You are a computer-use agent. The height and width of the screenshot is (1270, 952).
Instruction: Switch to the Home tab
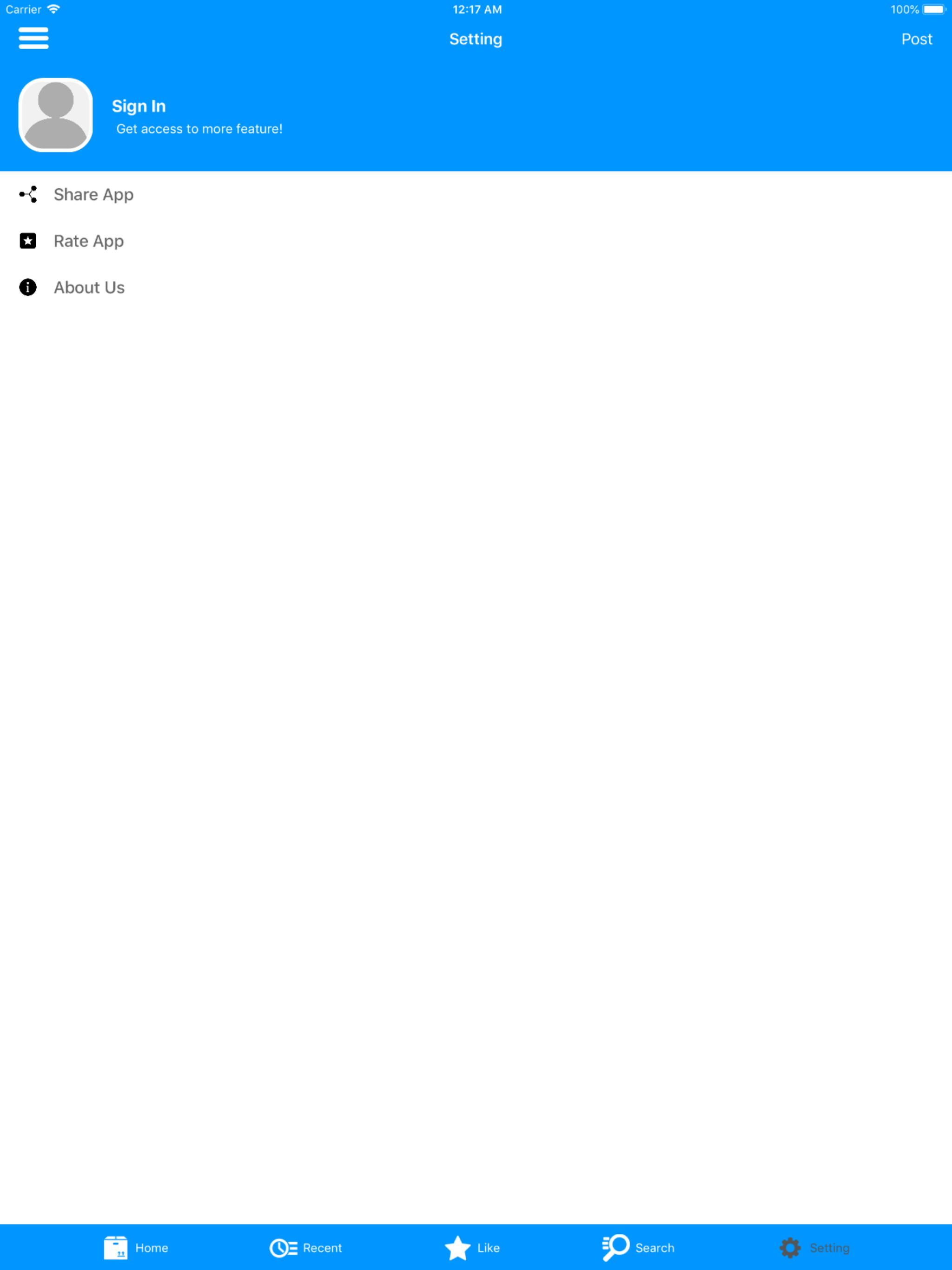click(x=136, y=1248)
